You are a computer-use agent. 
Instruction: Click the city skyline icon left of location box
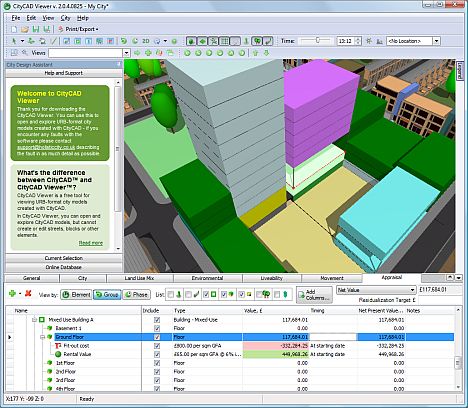(379, 41)
